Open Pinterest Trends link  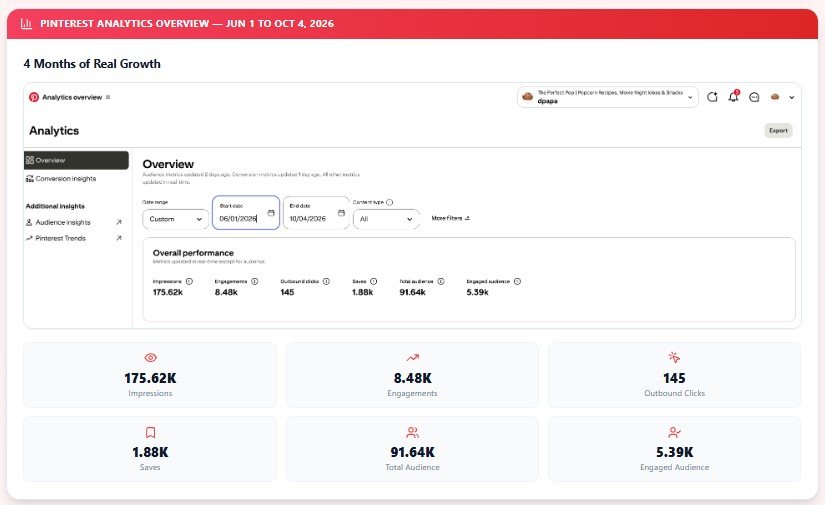tap(60, 238)
